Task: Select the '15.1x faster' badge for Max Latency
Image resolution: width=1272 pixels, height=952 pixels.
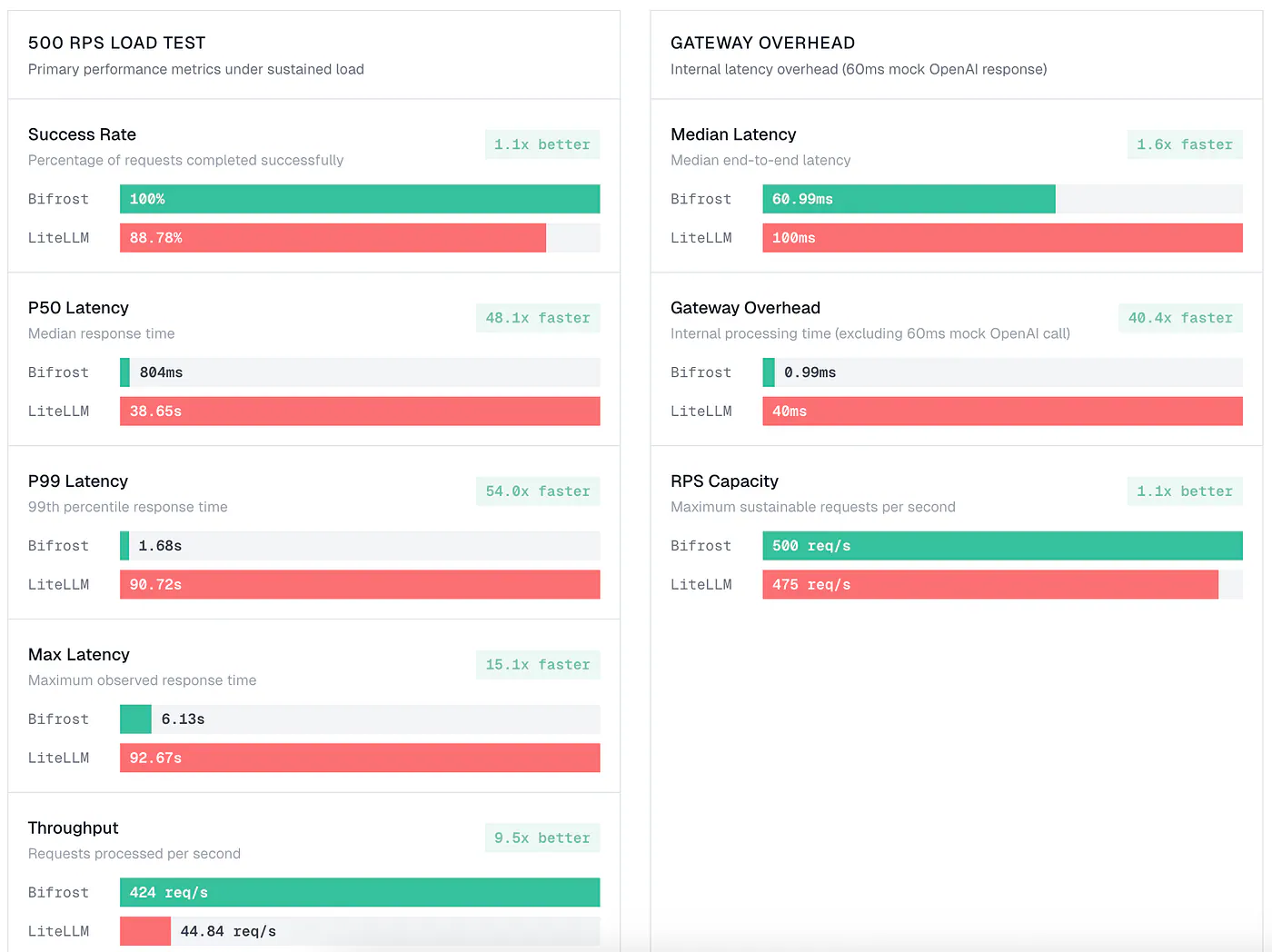Action: point(538,665)
